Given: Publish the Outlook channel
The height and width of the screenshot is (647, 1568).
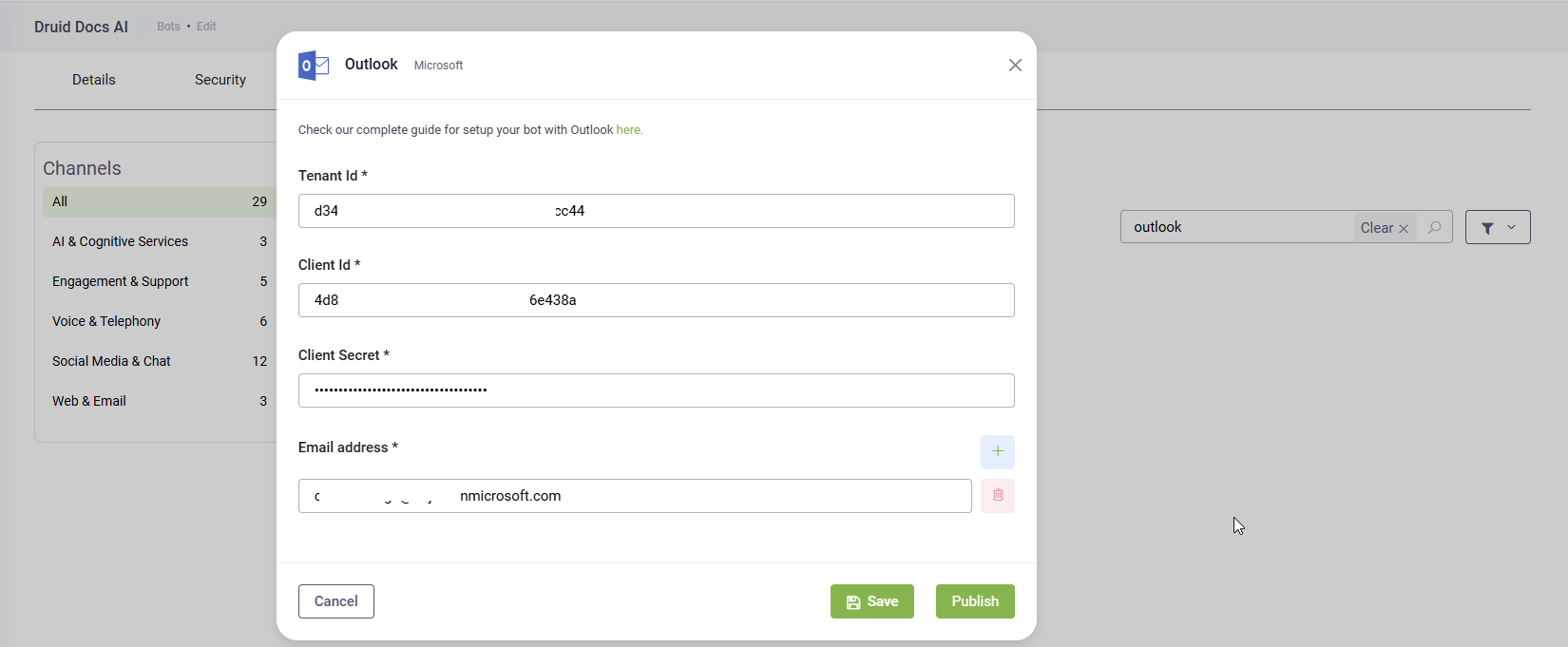Looking at the screenshot, I should [974, 601].
